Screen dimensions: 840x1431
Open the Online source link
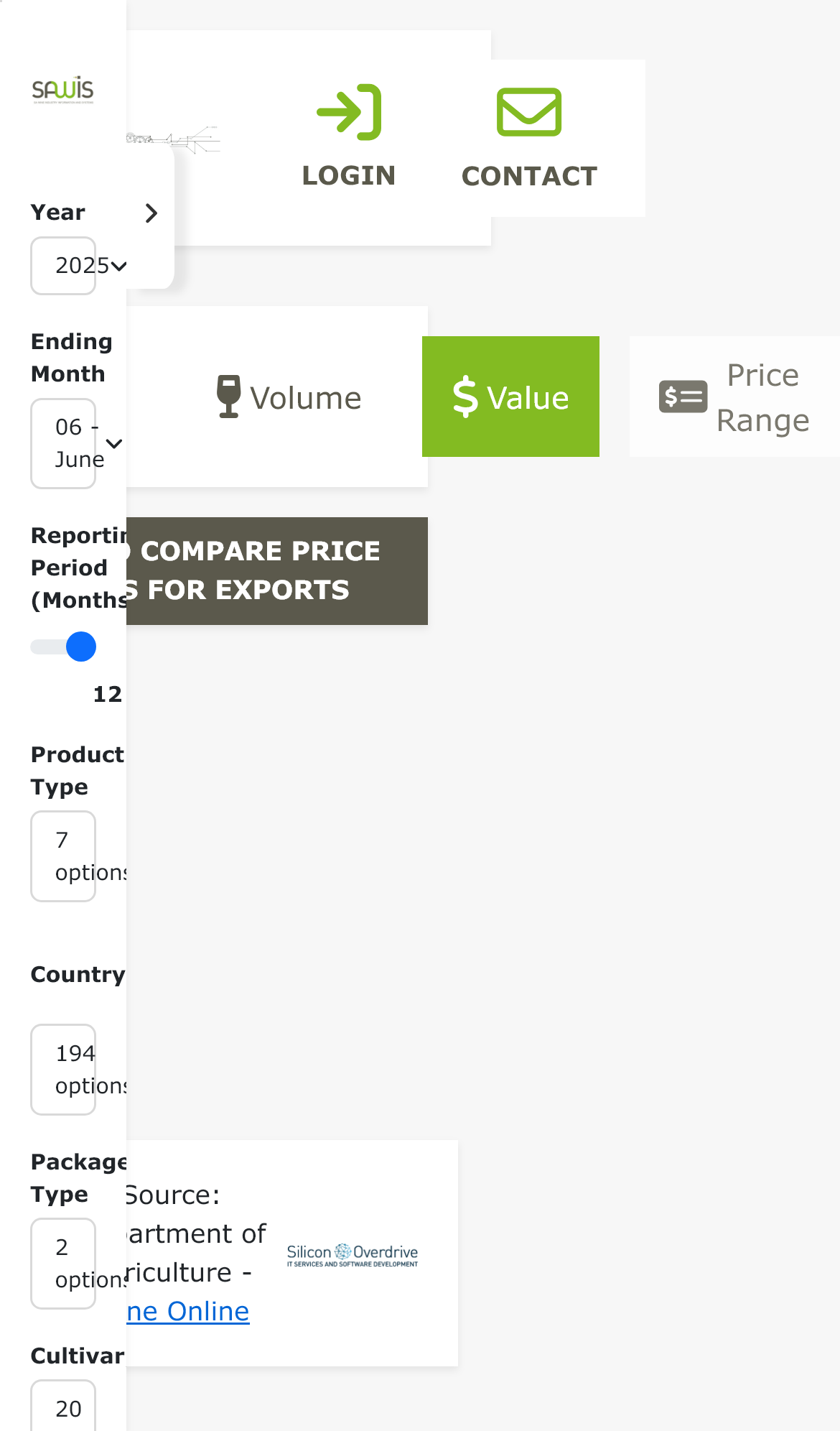click(x=188, y=1312)
